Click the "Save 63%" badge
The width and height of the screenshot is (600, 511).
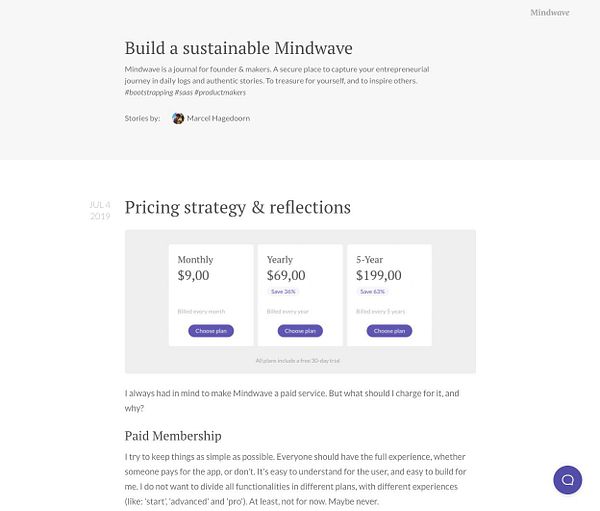point(372,292)
